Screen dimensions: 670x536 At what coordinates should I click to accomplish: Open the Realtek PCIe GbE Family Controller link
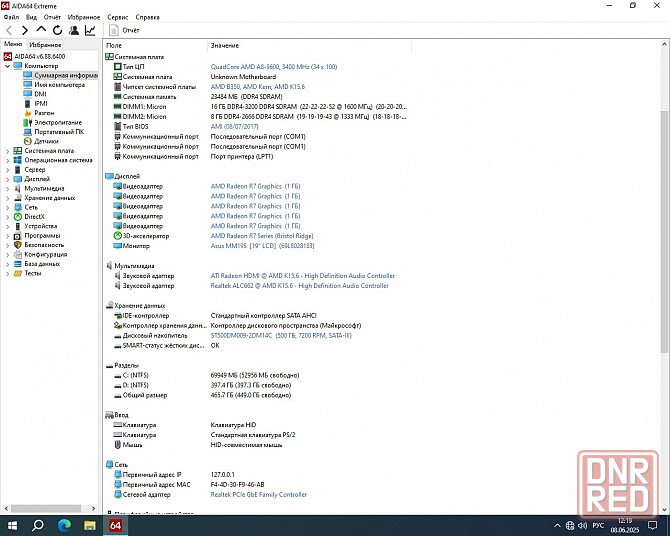click(x=259, y=495)
